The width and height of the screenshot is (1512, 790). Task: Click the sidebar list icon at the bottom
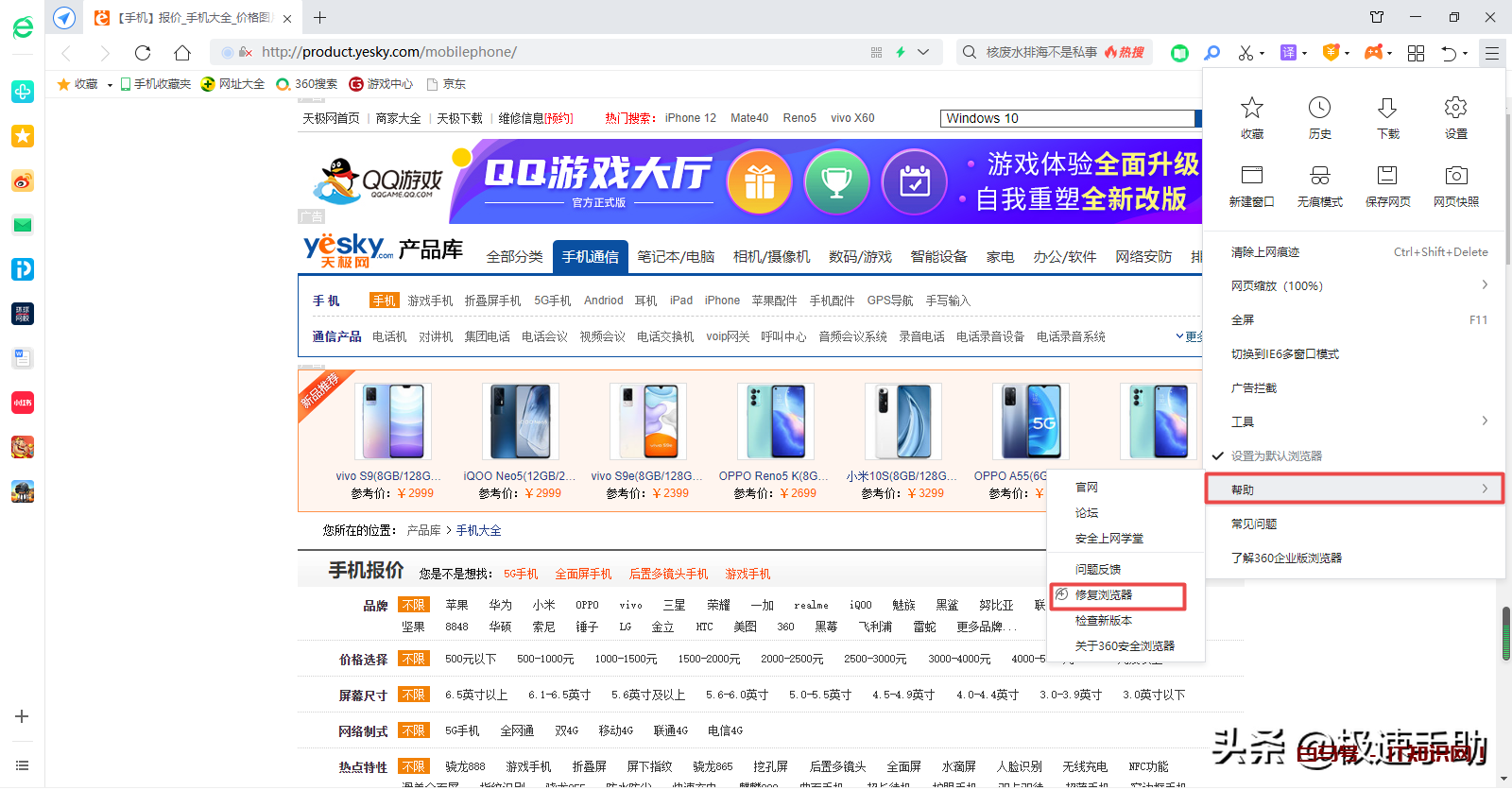[x=22, y=765]
